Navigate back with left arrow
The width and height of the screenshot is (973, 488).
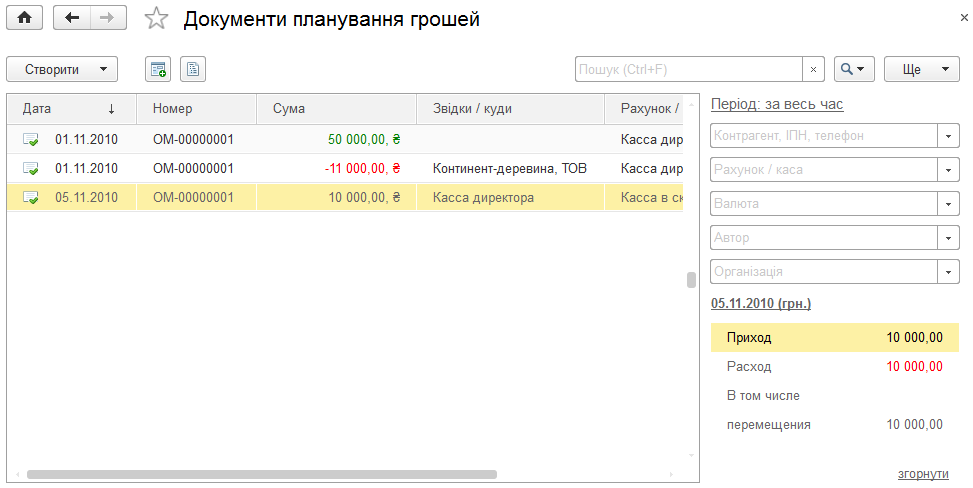pyautogui.click(x=72, y=18)
